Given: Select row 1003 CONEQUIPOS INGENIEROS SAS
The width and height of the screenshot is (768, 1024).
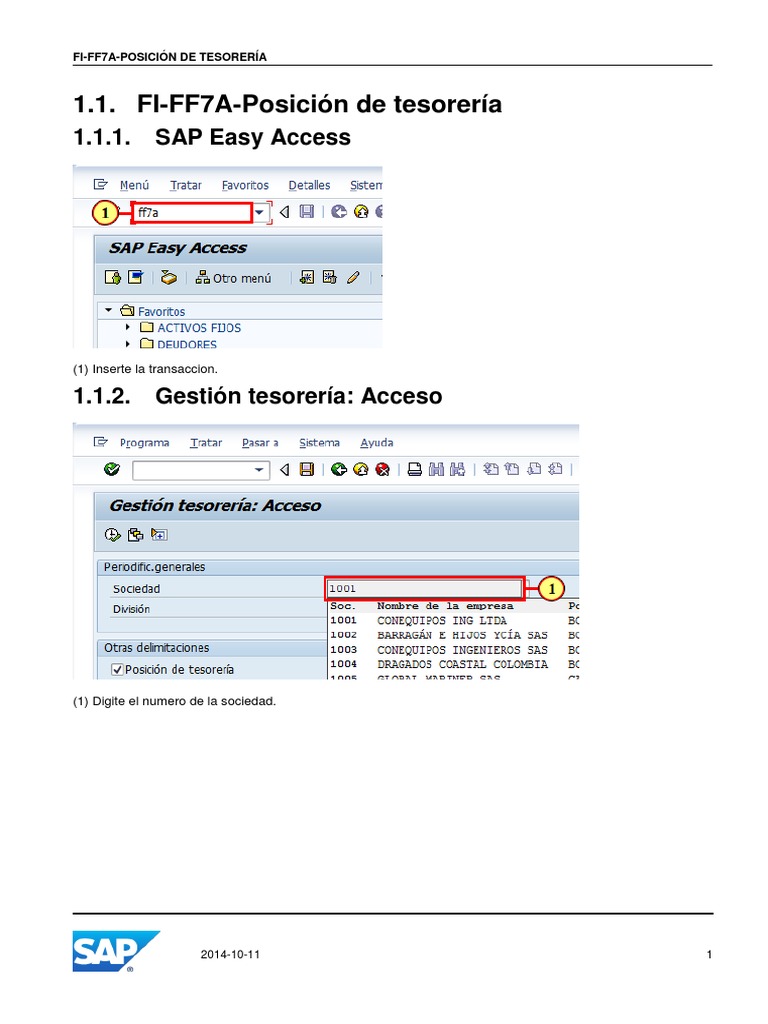Looking at the screenshot, I should [453, 650].
